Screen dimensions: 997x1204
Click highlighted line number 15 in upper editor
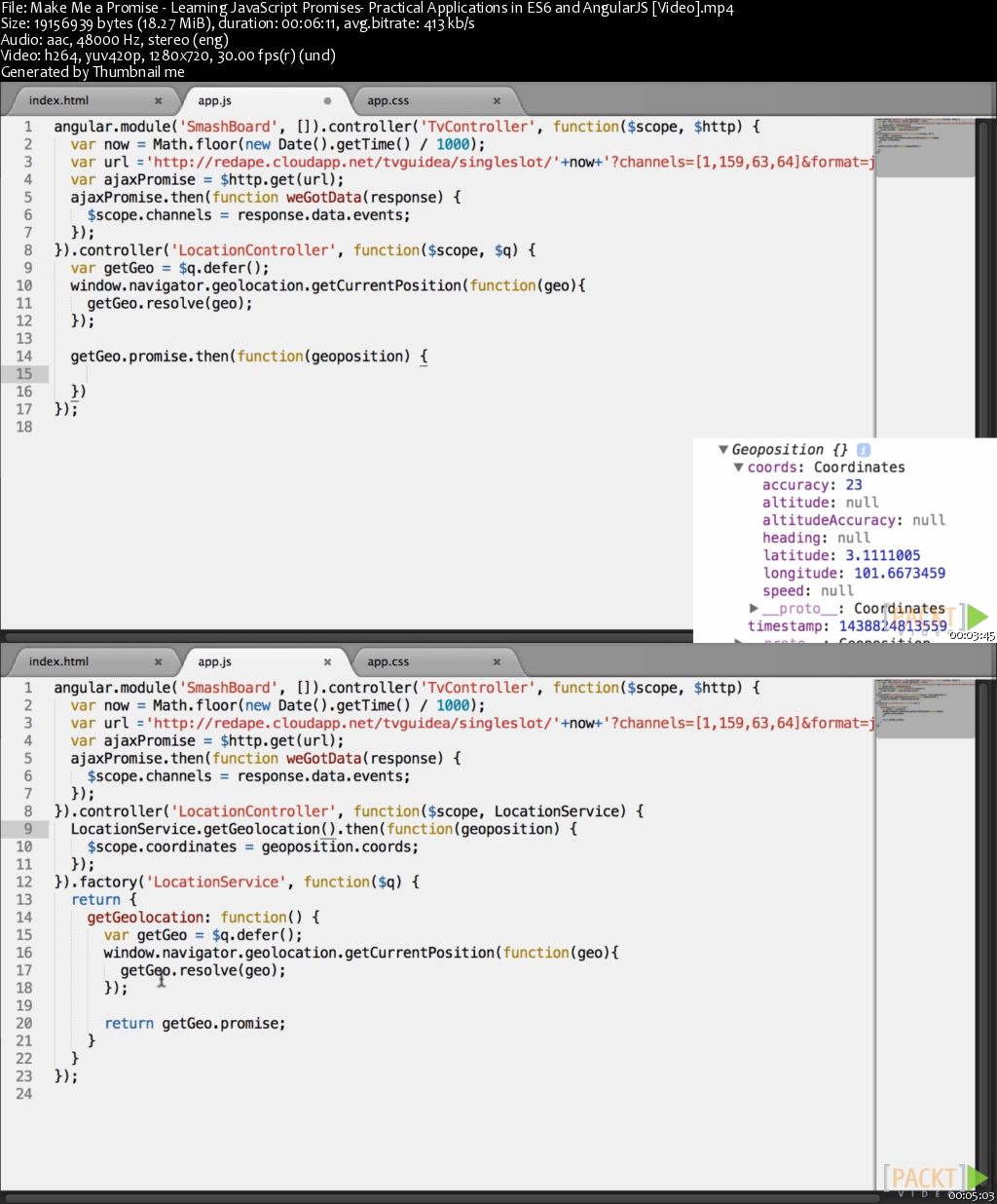23,374
